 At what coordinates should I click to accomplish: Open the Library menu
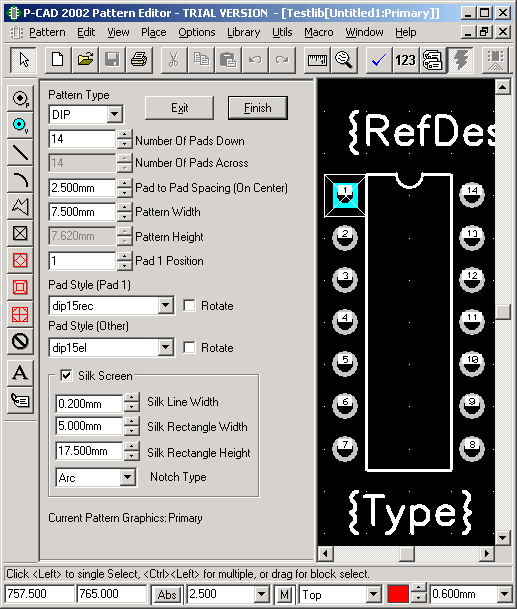(244, 32)
